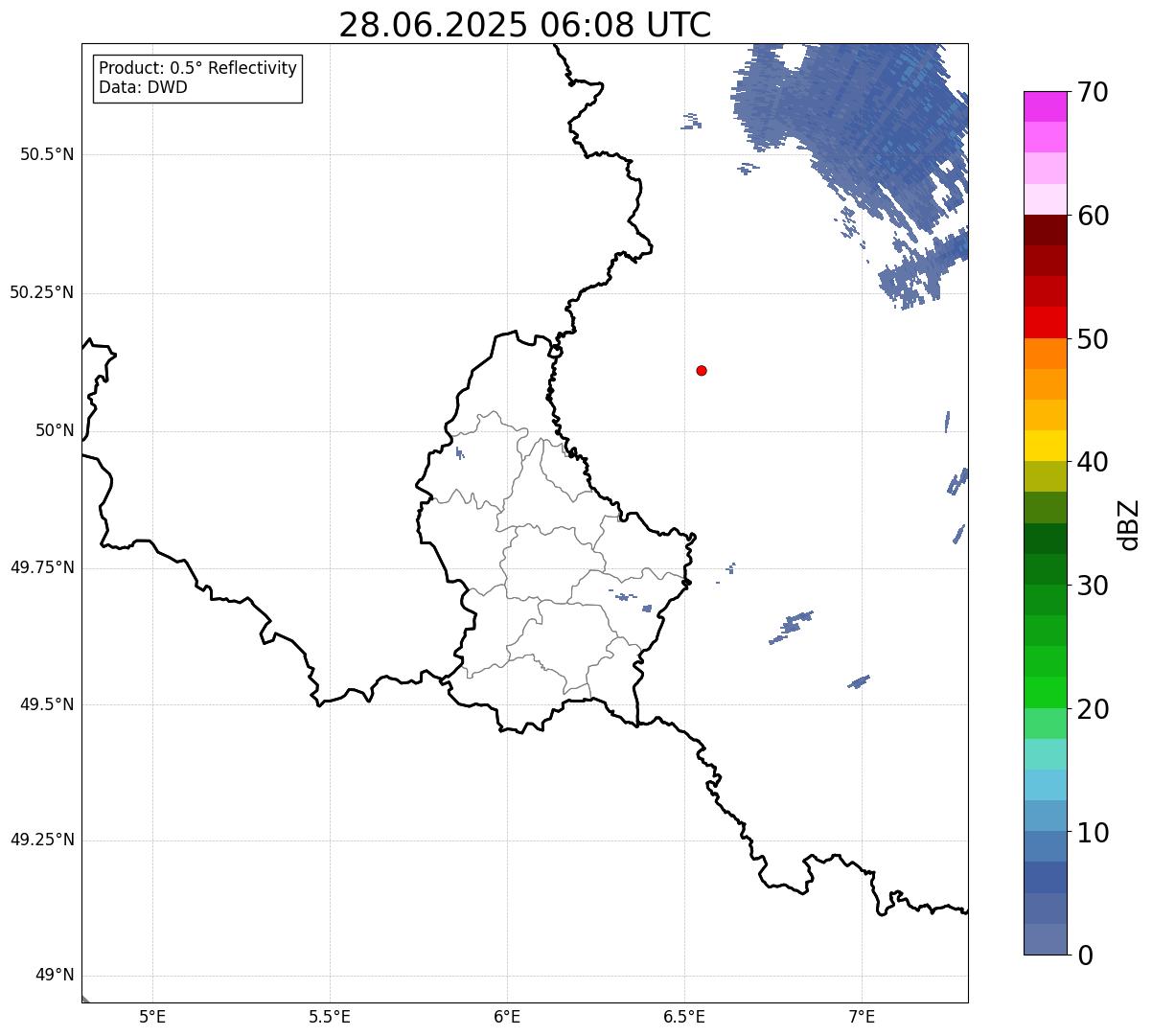Click the colorbar tick label '70'

[x=1093, y=92]
